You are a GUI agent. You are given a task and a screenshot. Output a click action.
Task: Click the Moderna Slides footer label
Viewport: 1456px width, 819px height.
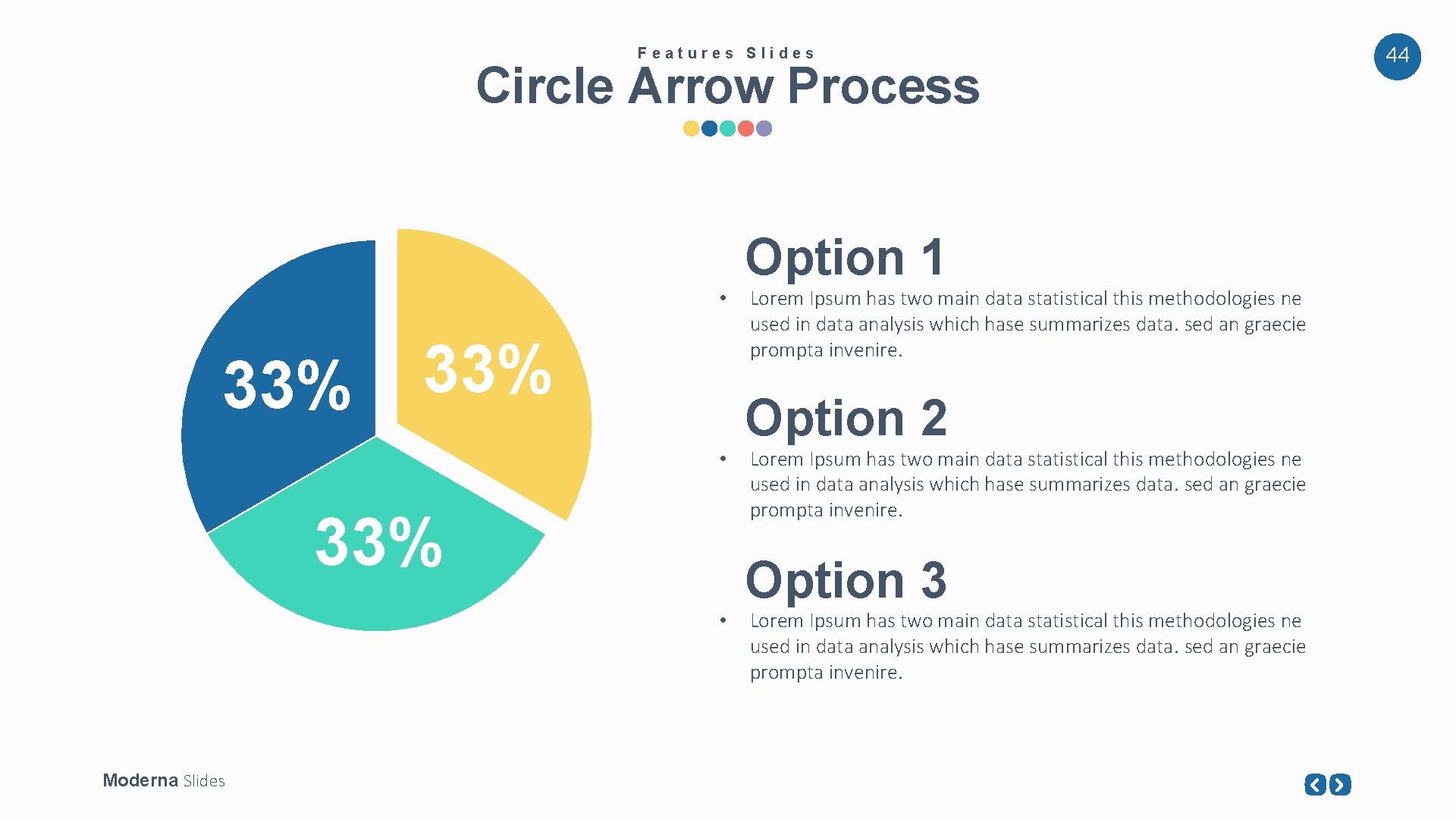[164, 780]
